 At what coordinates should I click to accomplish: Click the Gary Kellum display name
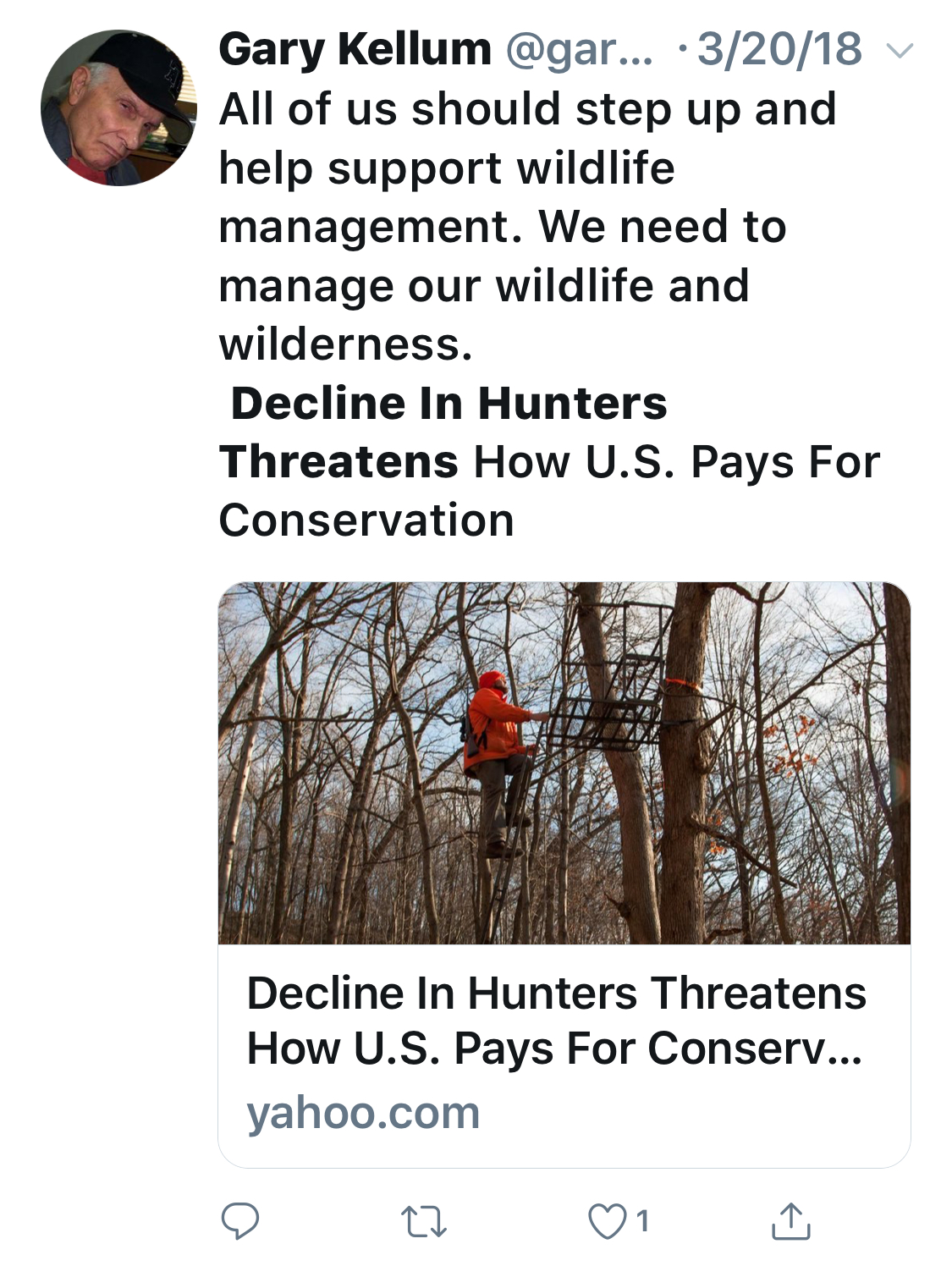355,49
